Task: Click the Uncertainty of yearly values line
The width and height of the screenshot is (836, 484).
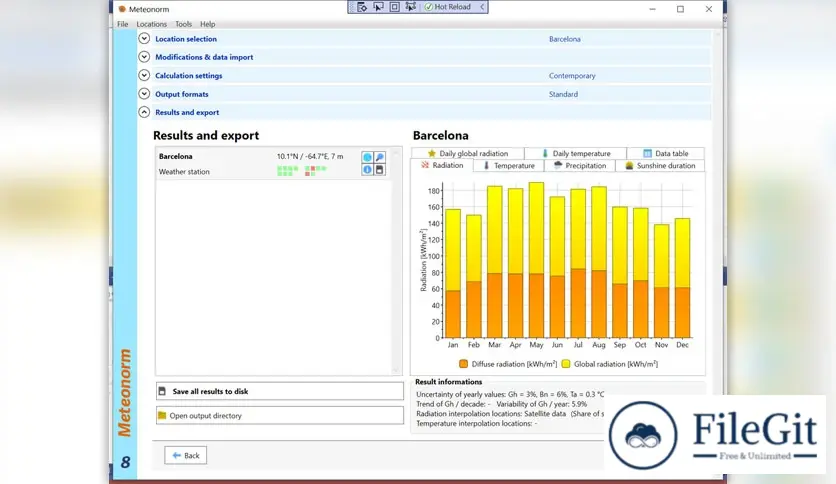Action: click(510, 394)
